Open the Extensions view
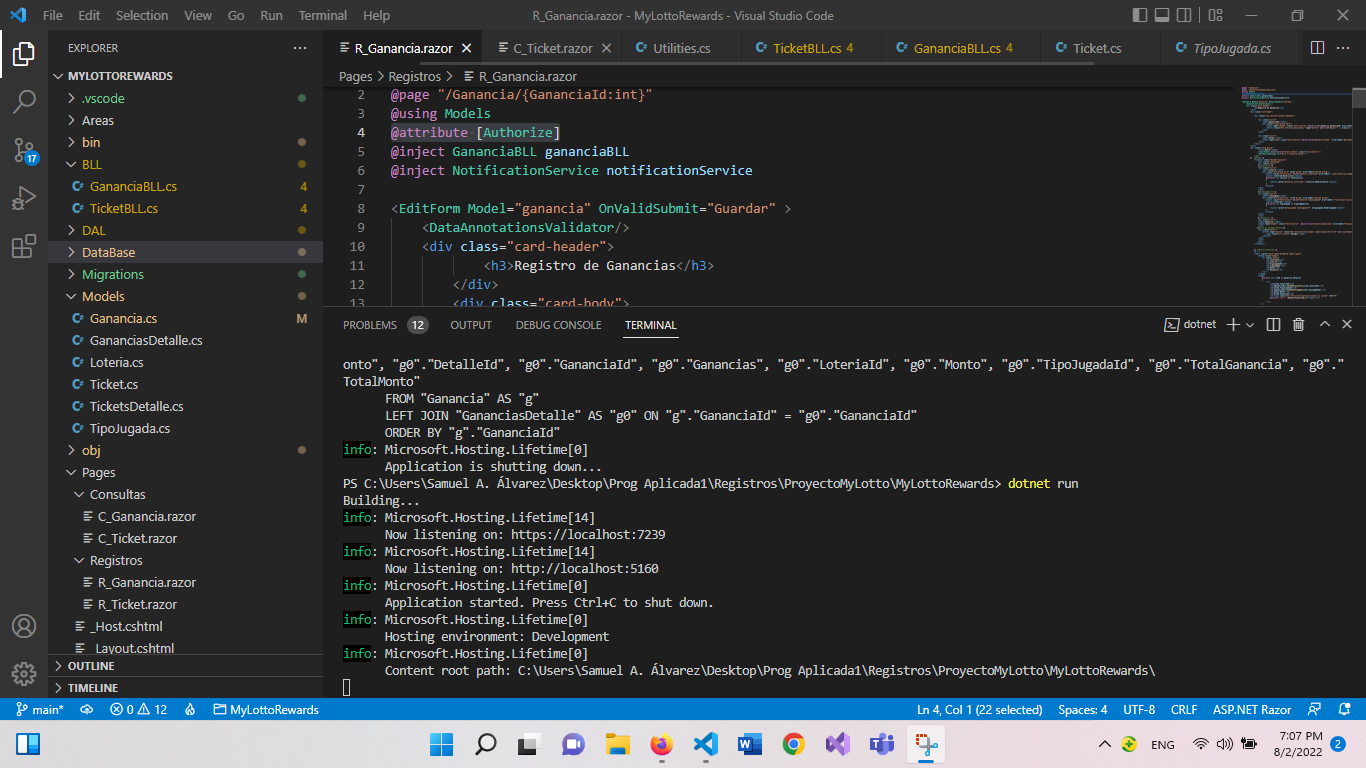 click(24, 246)
